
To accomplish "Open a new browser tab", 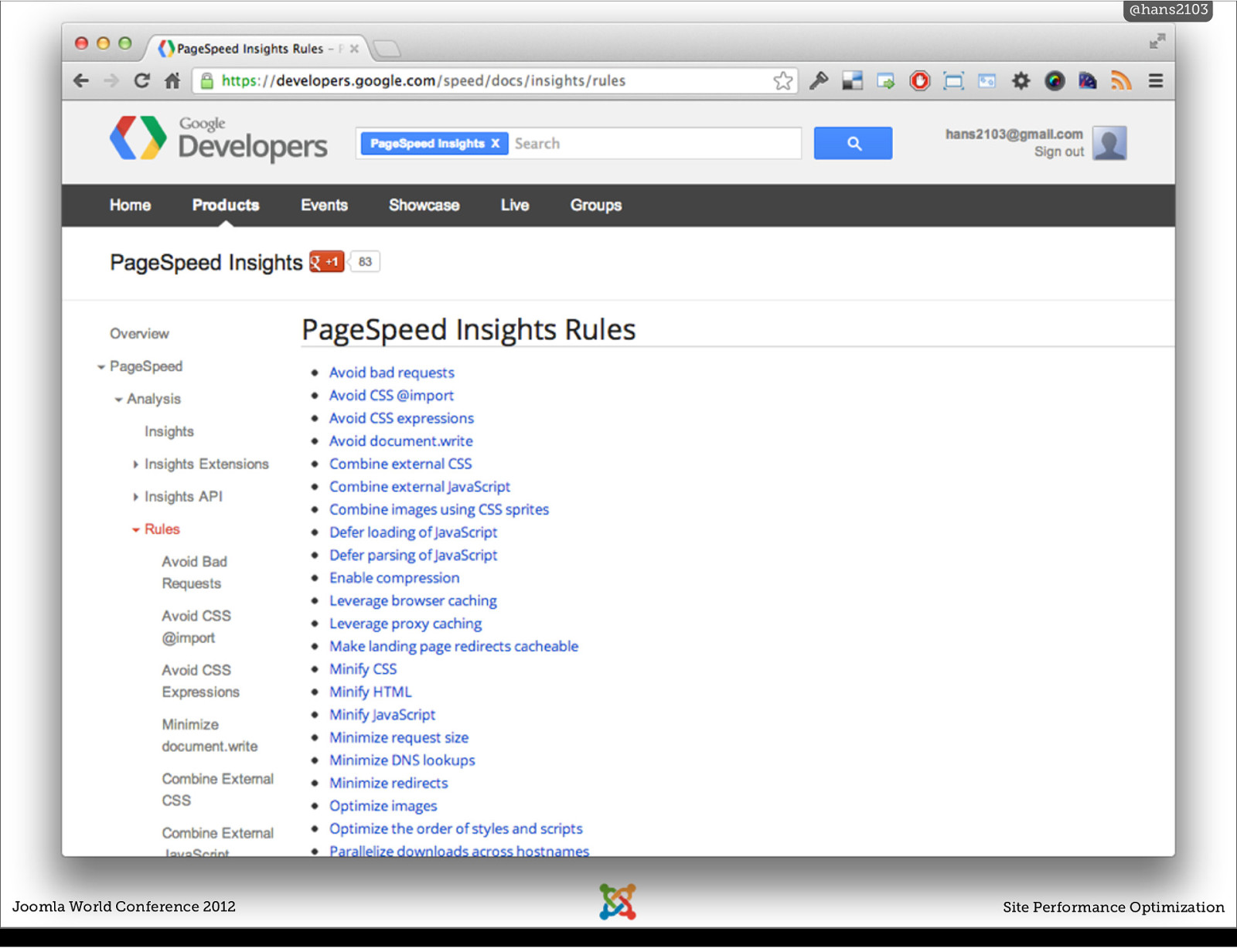I will 387,49.
